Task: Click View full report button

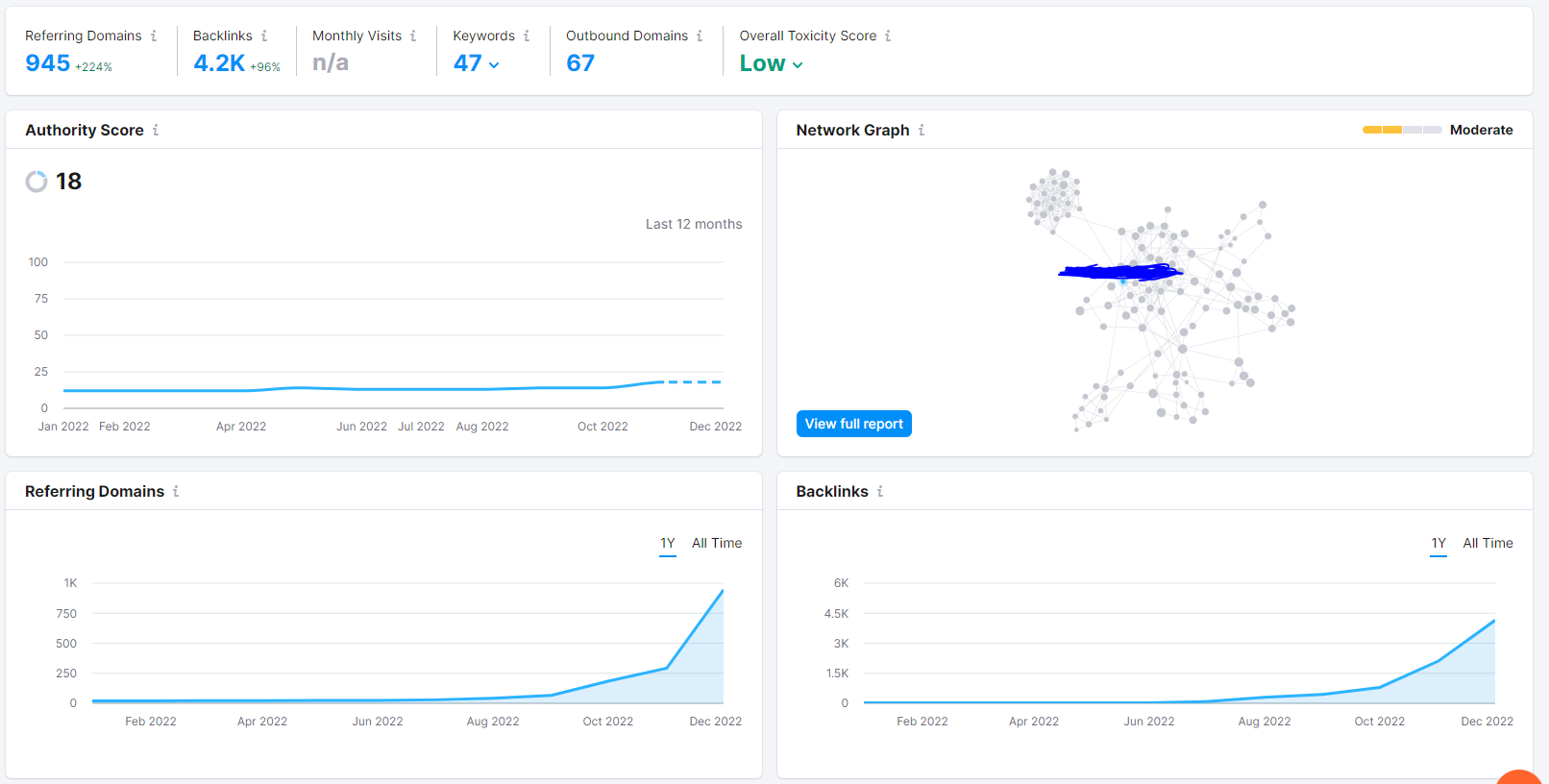Action: (x=854, y=424)
